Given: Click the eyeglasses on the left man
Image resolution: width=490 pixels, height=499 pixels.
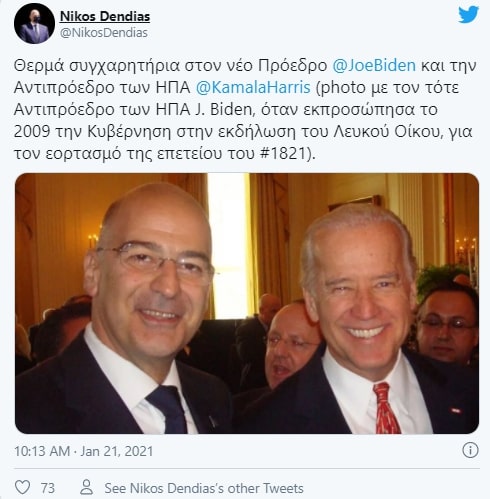Looking at the screenshot, I should point(155,262).
